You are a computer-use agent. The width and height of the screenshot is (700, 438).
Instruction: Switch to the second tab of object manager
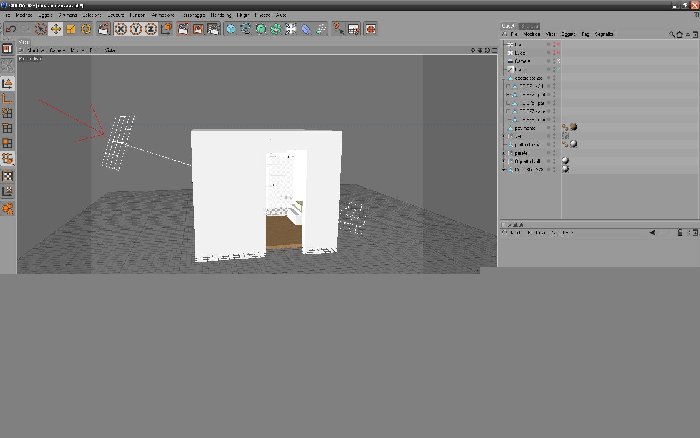[x=529, y=26]
